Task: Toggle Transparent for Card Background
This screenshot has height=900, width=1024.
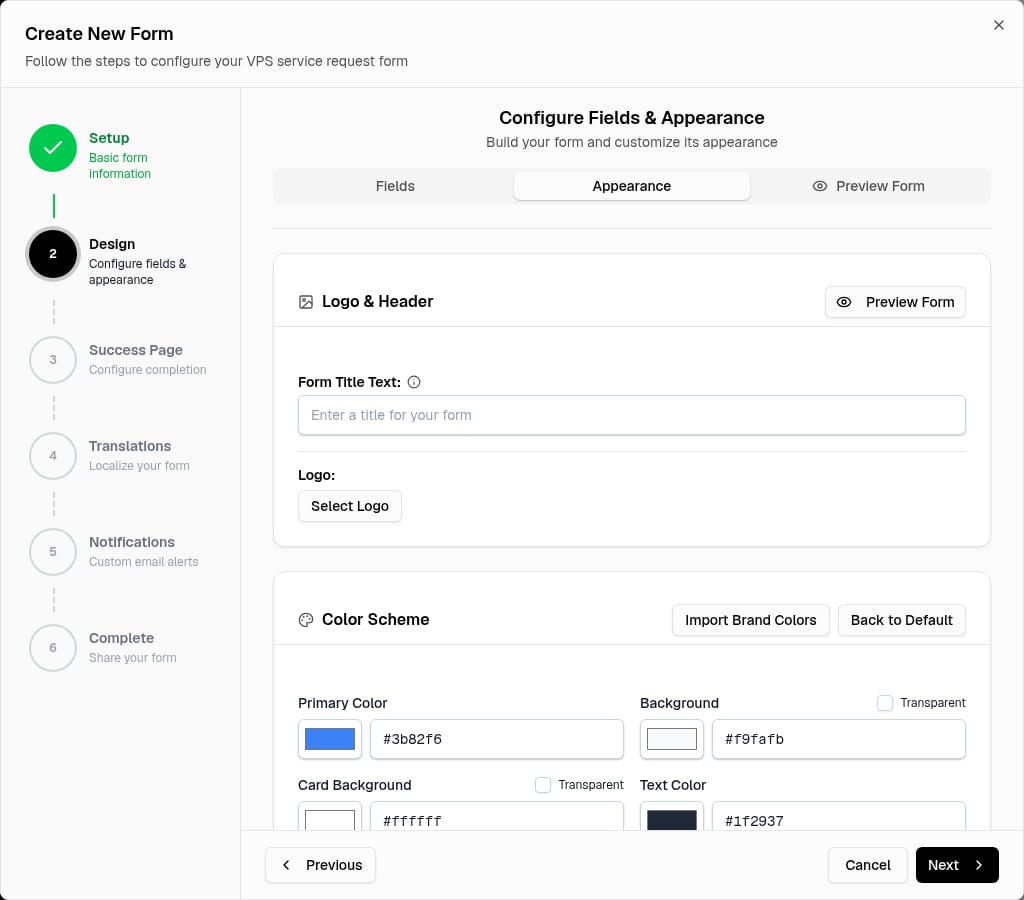Action: (x=543, y=785)
